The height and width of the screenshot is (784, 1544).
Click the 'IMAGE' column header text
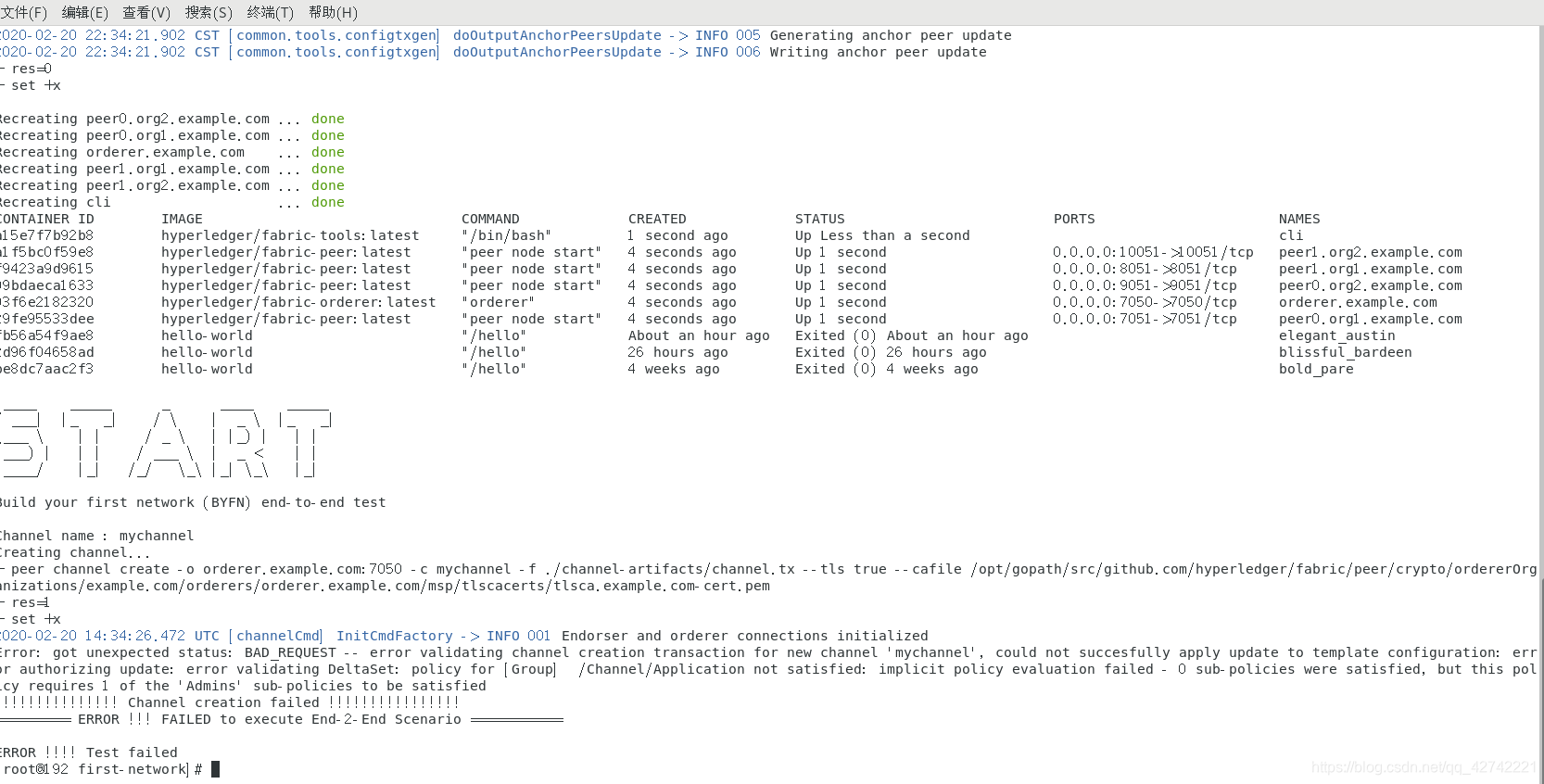(x=182, y=219)
